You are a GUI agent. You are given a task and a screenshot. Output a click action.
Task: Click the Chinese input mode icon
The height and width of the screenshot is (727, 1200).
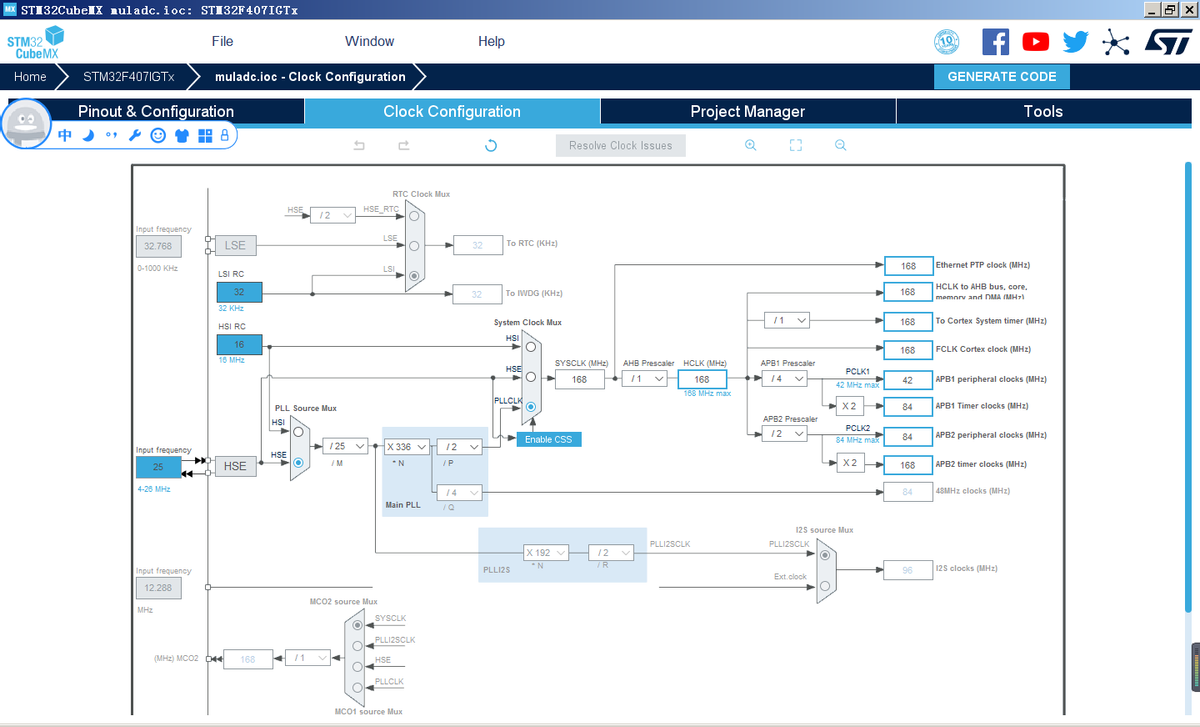65,135
